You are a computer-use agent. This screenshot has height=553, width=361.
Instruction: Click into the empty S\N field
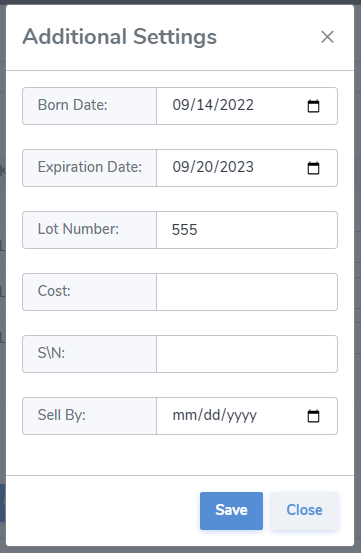(x=247, y=354)
